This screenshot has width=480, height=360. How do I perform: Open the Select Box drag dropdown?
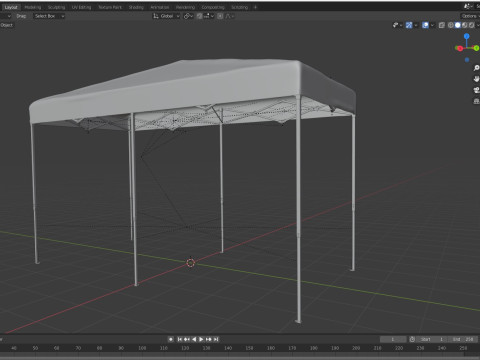click(49, 16)
